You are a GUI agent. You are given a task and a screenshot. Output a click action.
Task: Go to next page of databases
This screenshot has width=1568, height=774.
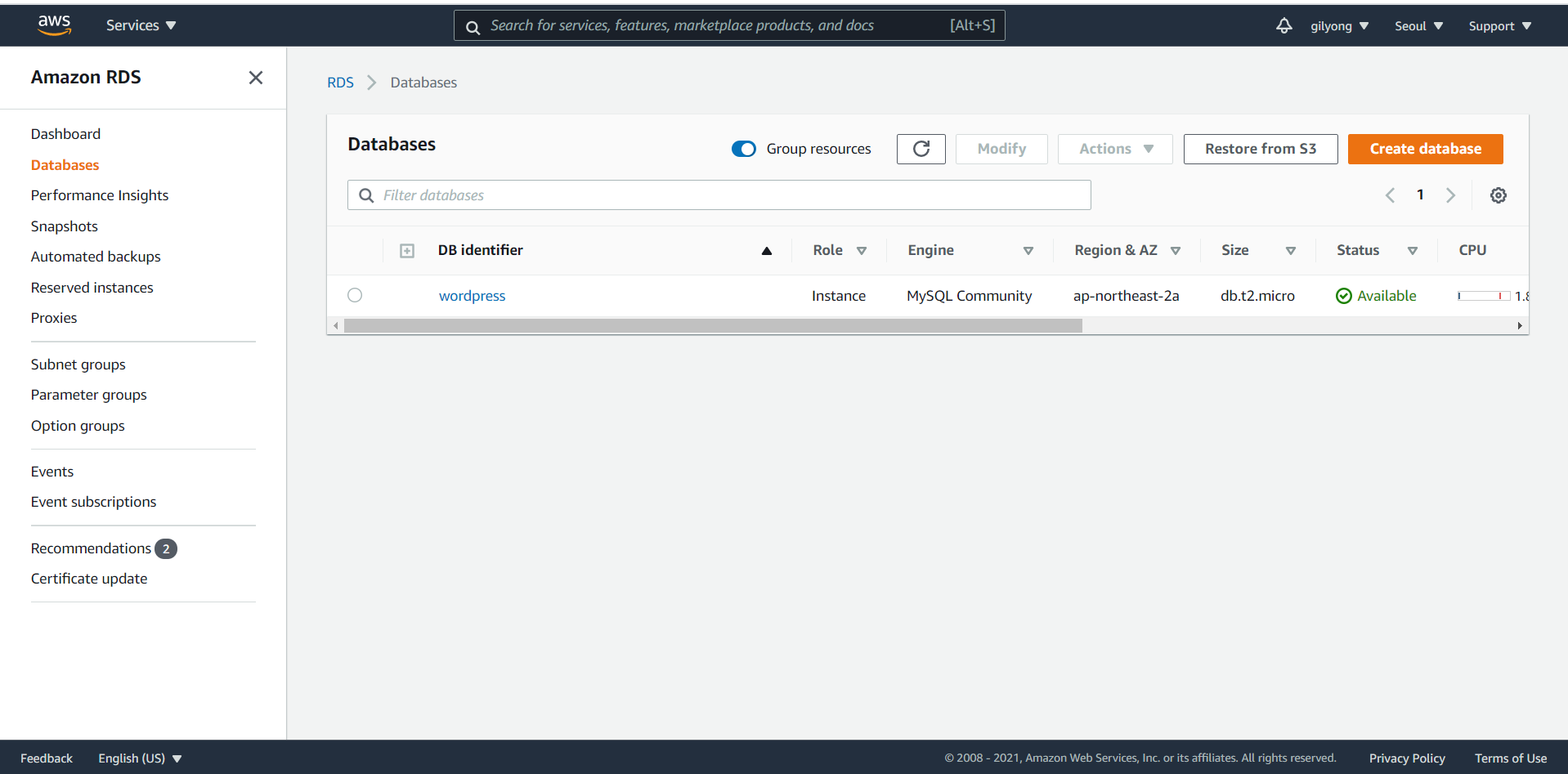click(1451, 195)
